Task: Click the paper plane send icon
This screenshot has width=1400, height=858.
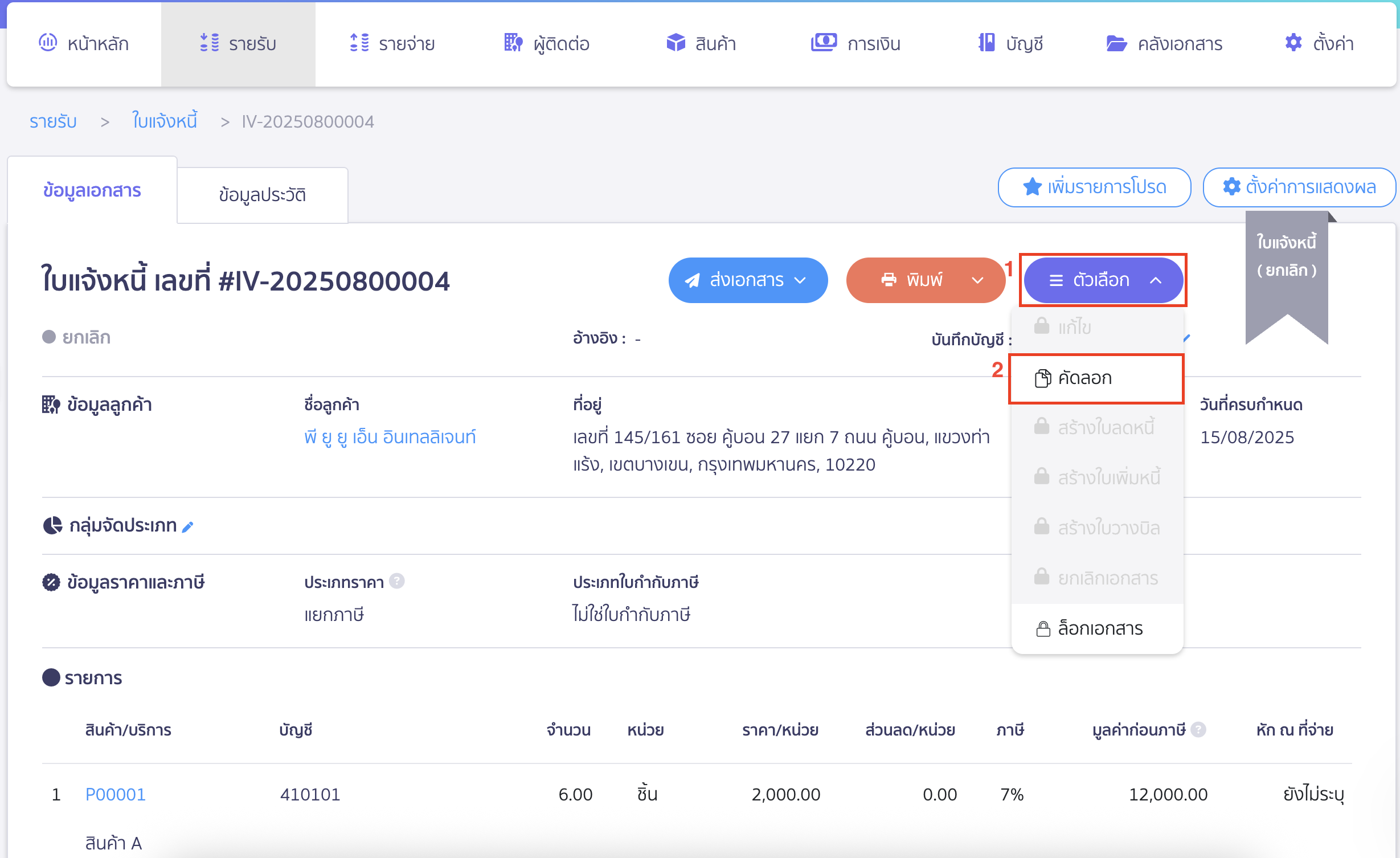Action: tap(692, 280)
